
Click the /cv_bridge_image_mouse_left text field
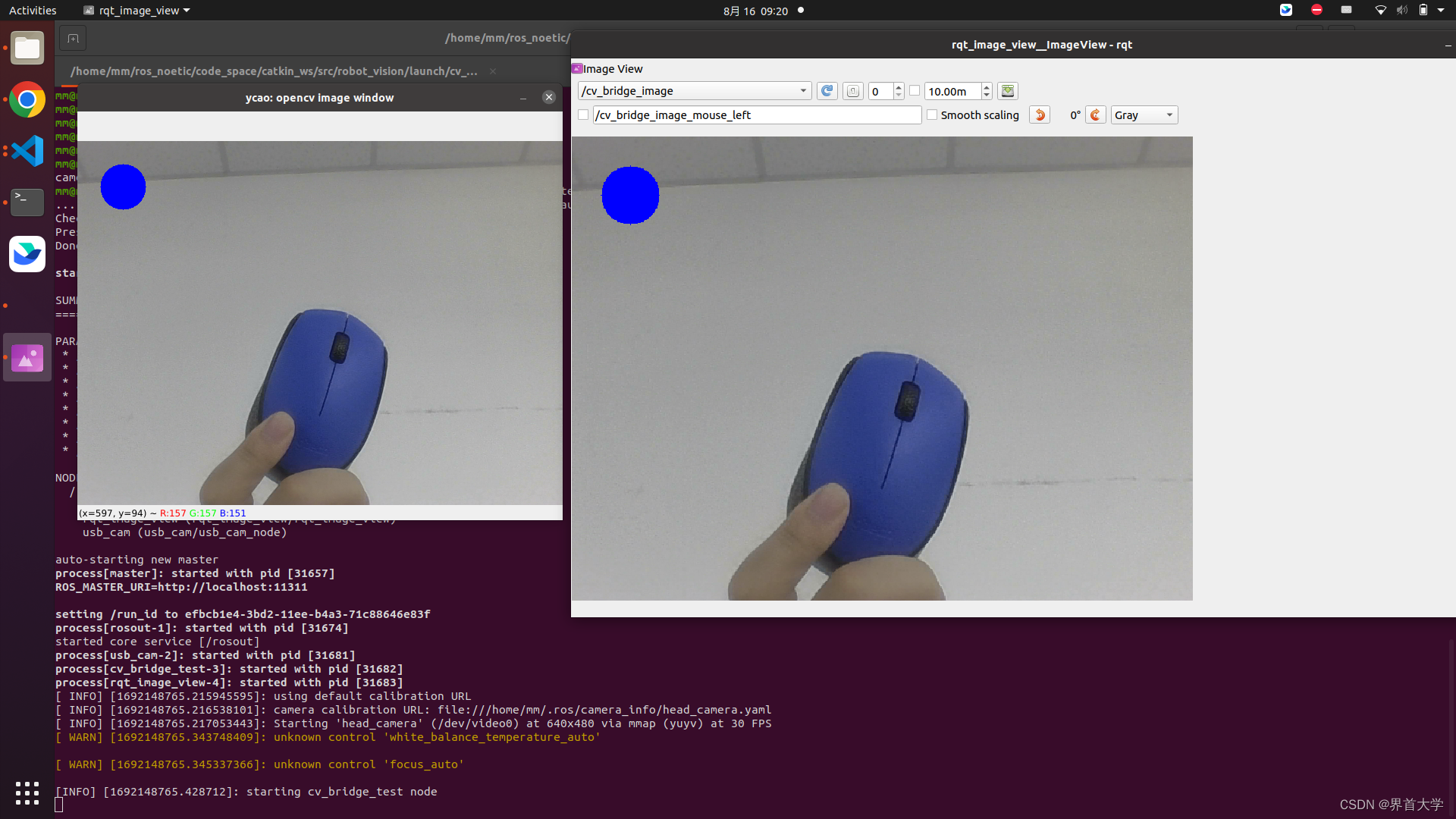(x=756, y=115)
